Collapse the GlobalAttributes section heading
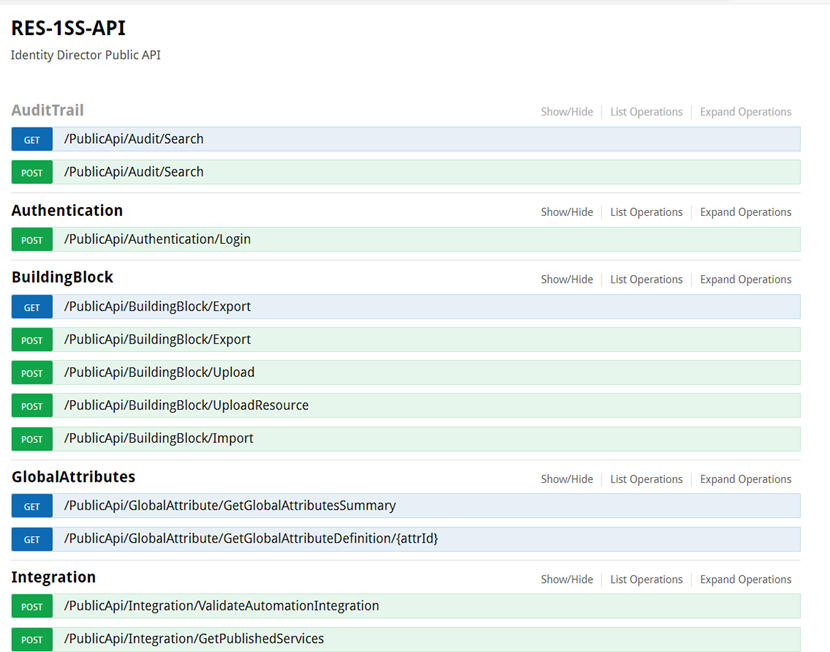The width and height of the screenshot is (830, 652). coord(74,477)
